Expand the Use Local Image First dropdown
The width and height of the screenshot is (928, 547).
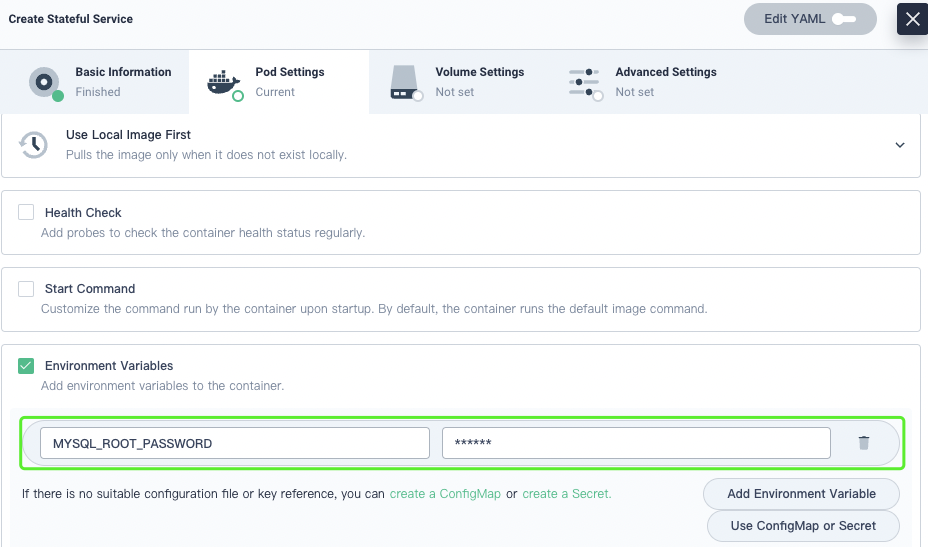click(x=899, y=145)
